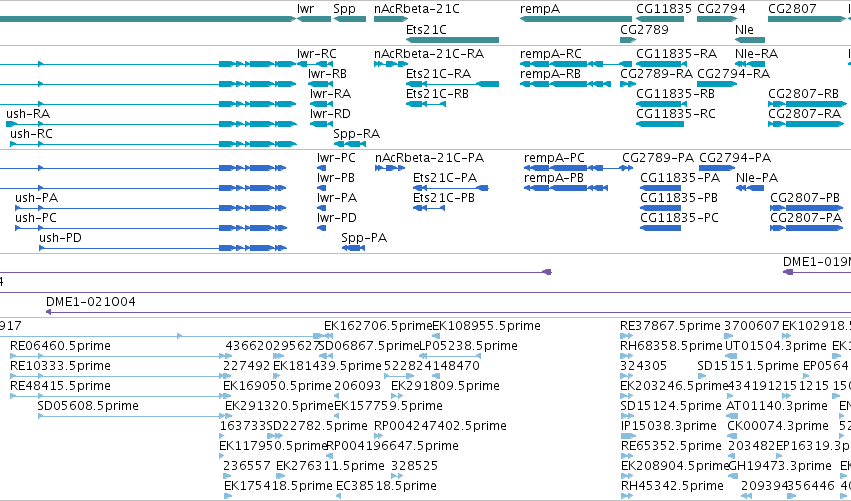Click the EK162706.5prime EST label
The height and width of the screenshot is (501, 851).
(378, 326)
